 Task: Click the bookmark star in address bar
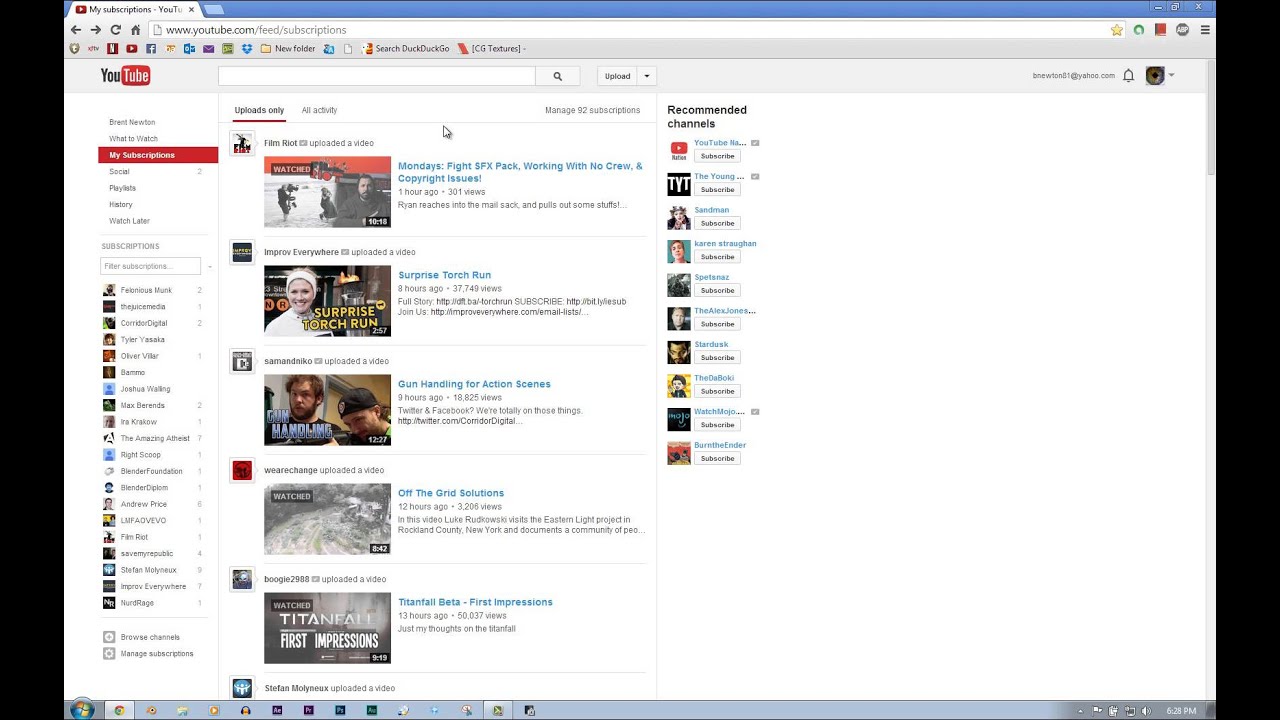coord(1117,30)
